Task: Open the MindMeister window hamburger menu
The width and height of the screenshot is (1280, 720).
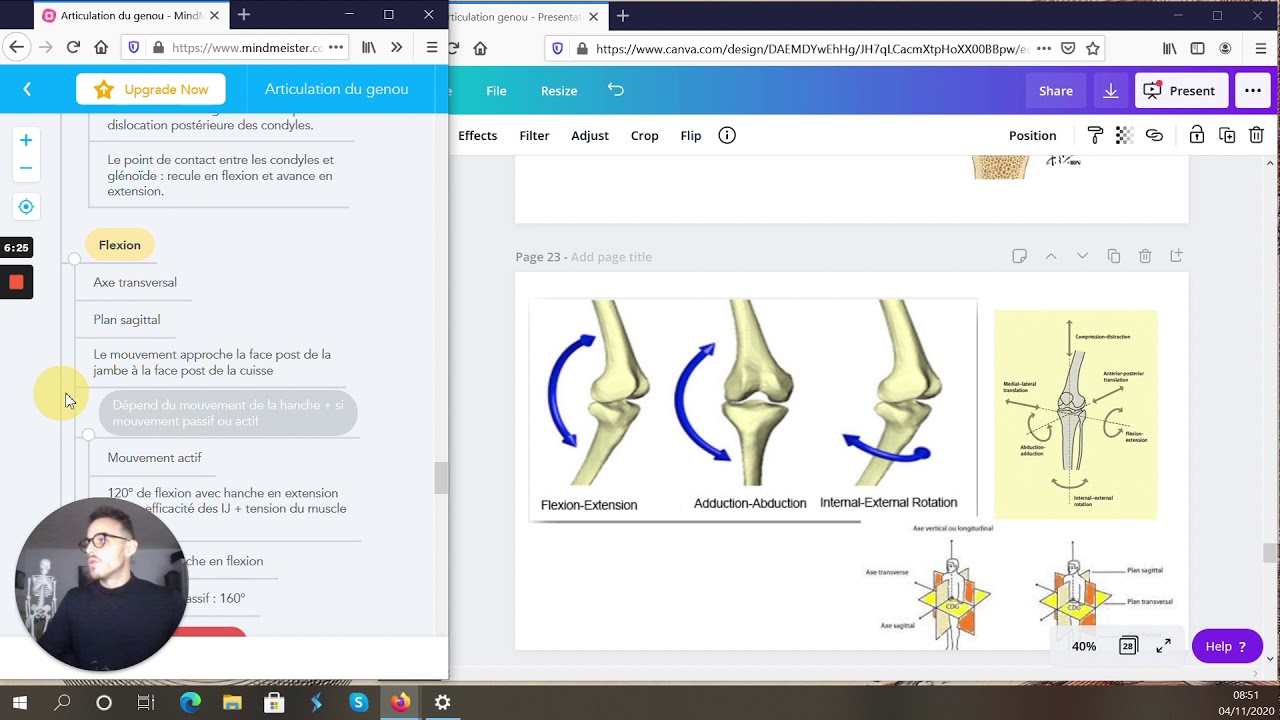Action: click(x=432, y=47)
